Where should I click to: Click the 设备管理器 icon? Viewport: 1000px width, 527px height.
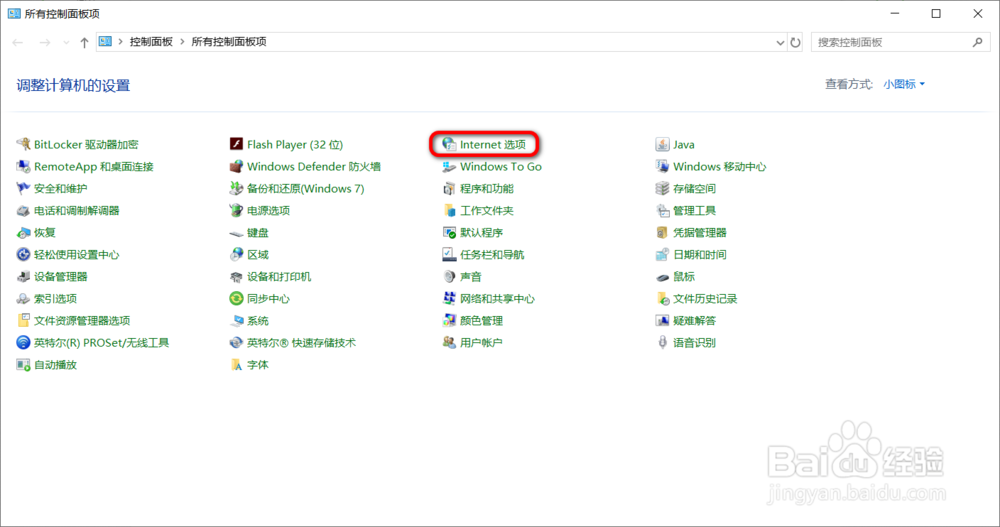24,276
